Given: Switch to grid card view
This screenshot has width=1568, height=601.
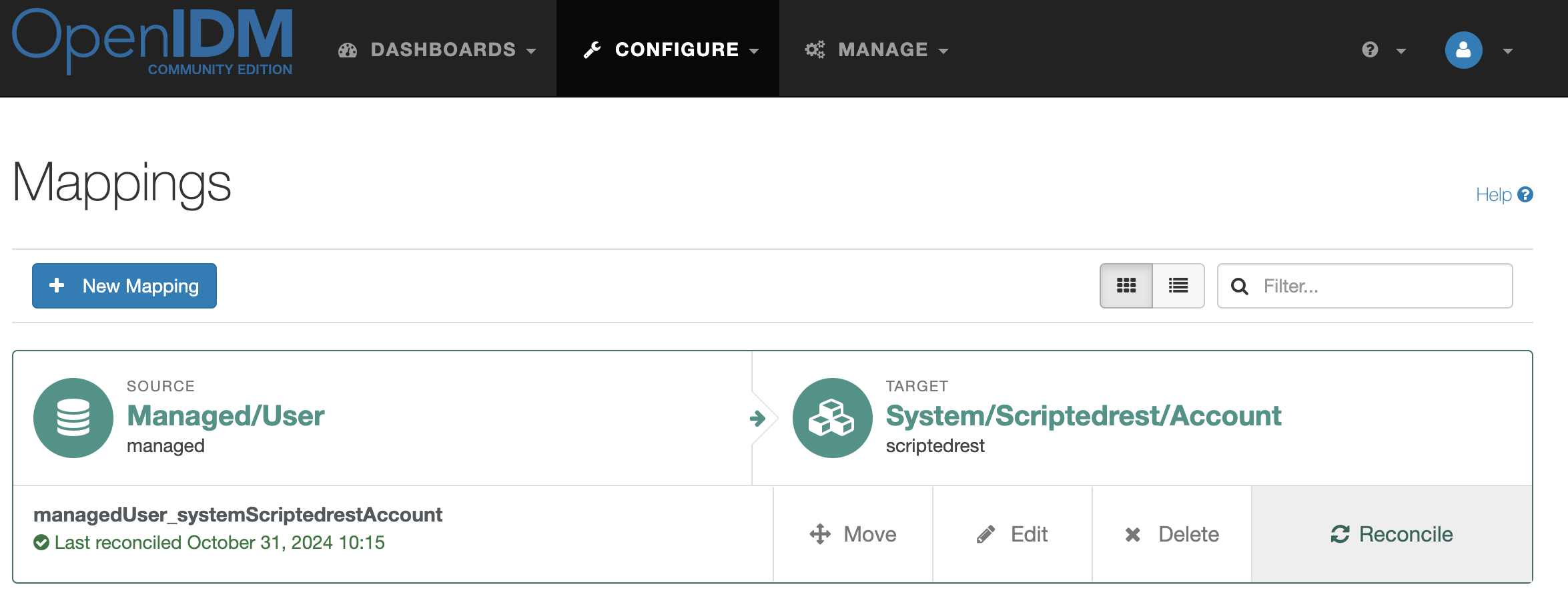Looking at the screenshot, I should [x=1126, y=286].
